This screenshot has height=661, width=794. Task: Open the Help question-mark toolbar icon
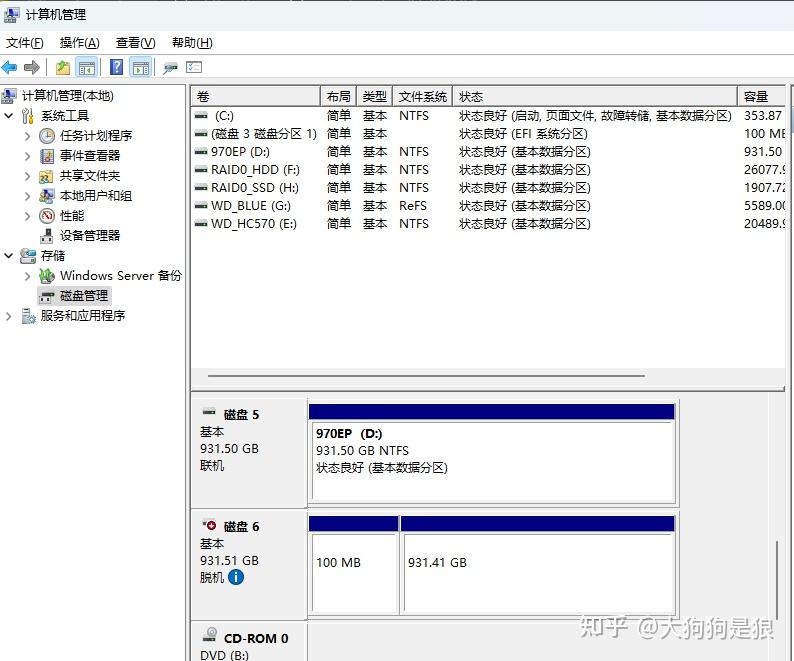[116, 67]
